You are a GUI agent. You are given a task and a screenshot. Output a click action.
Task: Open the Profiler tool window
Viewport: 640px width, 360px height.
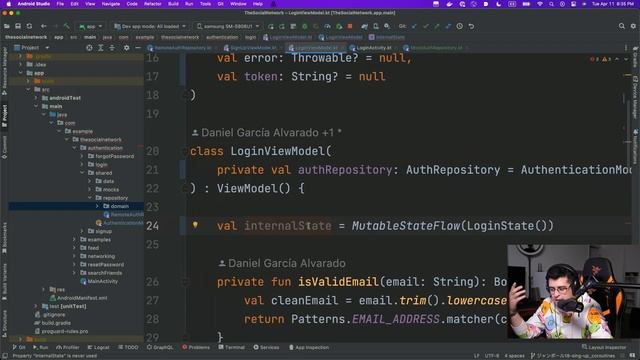point(68,347)
